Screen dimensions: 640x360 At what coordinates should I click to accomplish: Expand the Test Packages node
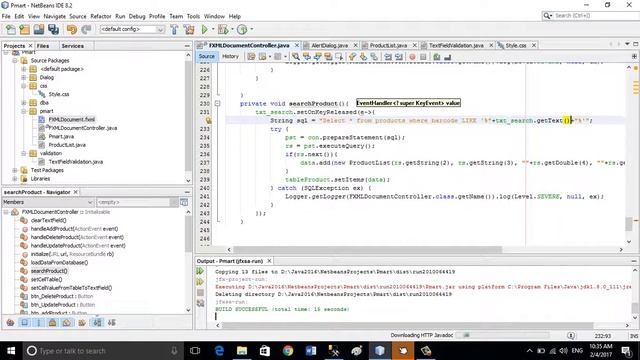tap(15, 170)
